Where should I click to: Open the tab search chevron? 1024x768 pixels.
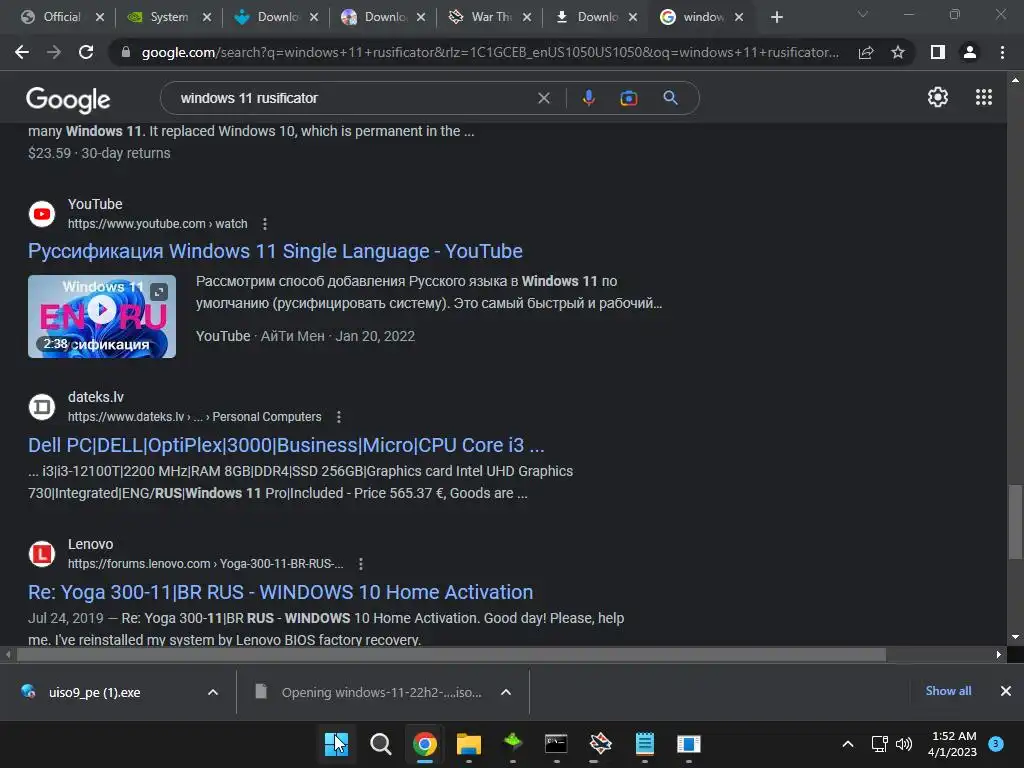(863, 14)
